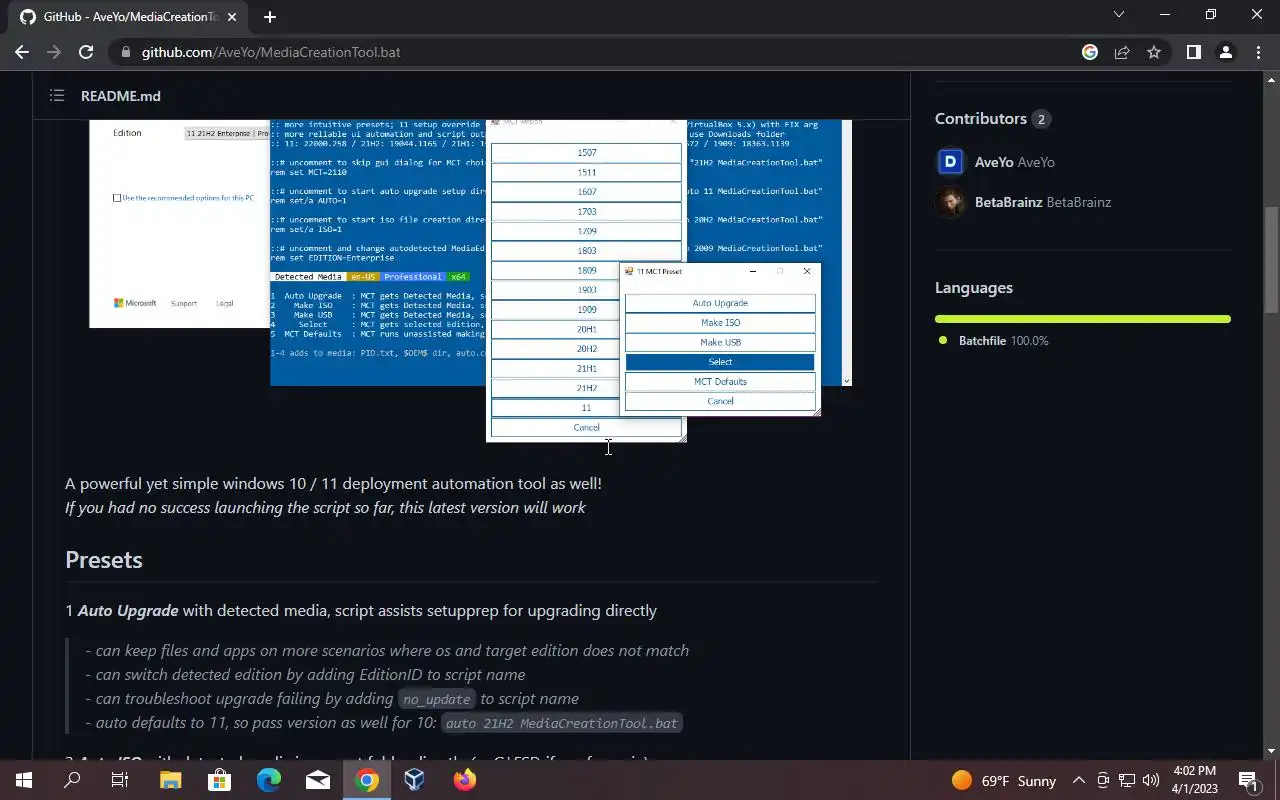This screenshot has width=1280, height=800.
Task: Launch Microsoft Edge from taskbar
Action: point(268,780)
